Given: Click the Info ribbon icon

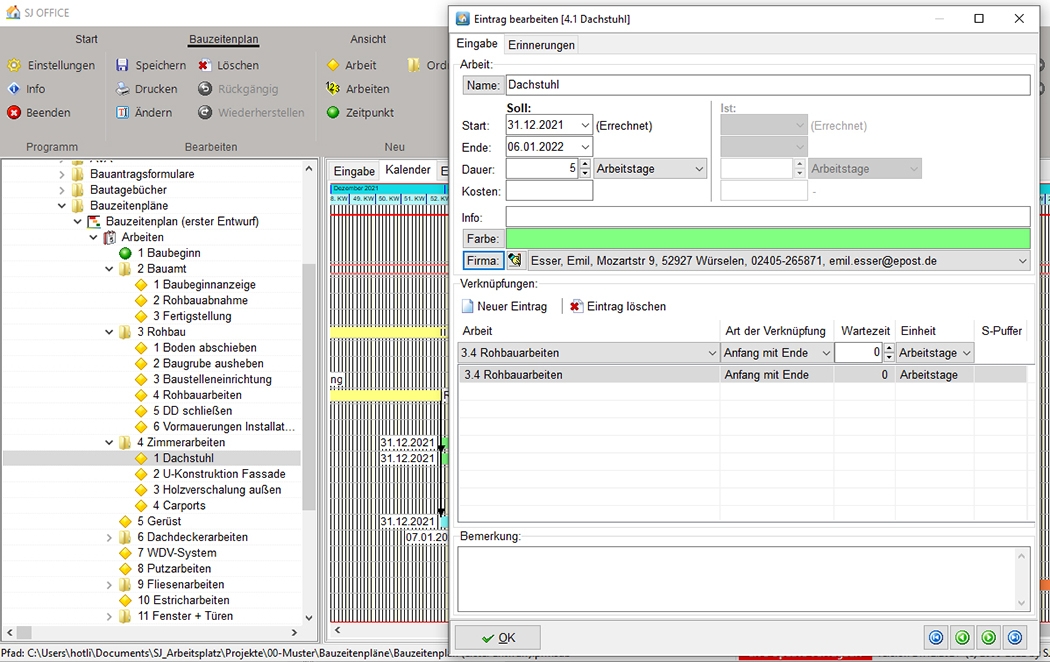Looking at the screenshot, I should [14, 89].
